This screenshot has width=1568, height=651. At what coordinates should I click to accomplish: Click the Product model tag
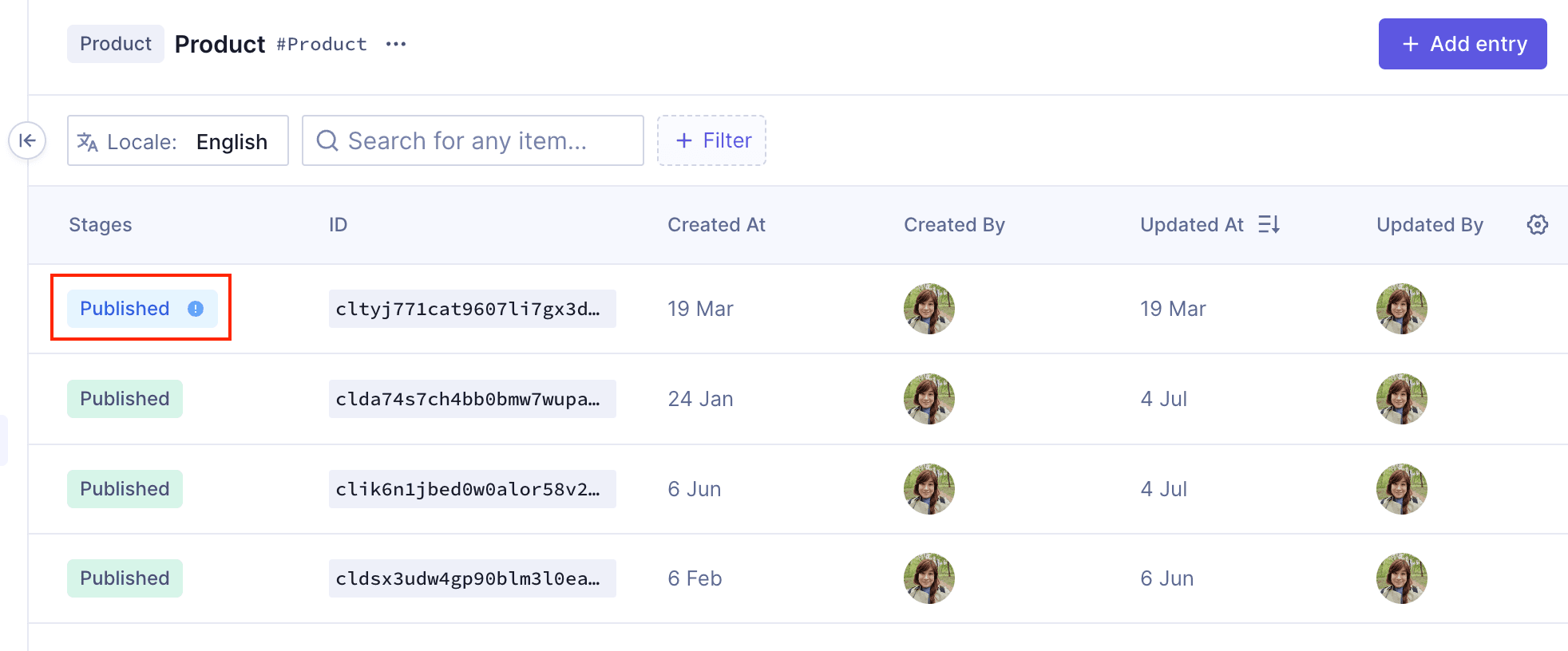(116, 44)
